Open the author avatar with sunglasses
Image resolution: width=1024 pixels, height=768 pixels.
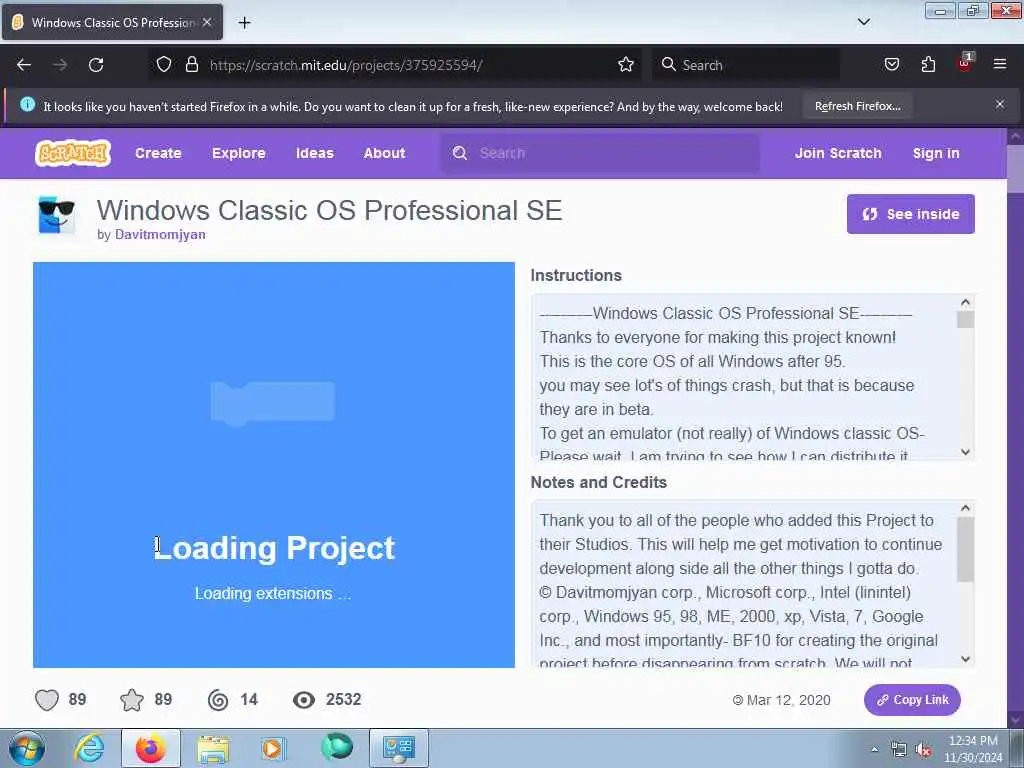click(56, 215)
